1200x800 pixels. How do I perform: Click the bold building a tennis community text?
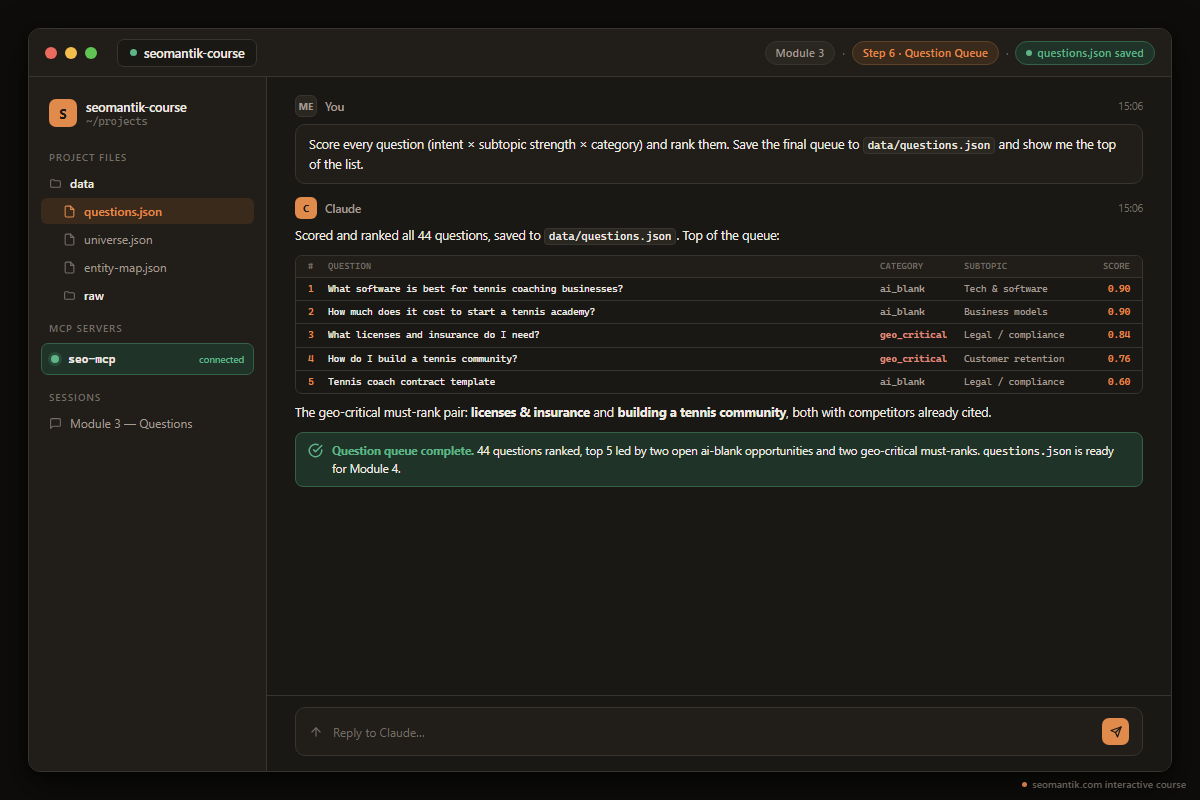pyautogui.click(x=702, y=413)
